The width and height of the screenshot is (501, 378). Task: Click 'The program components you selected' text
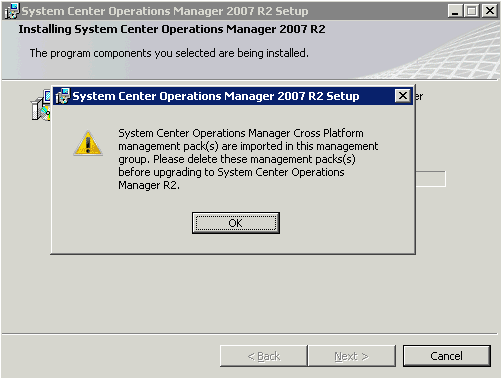pos(169,53)
